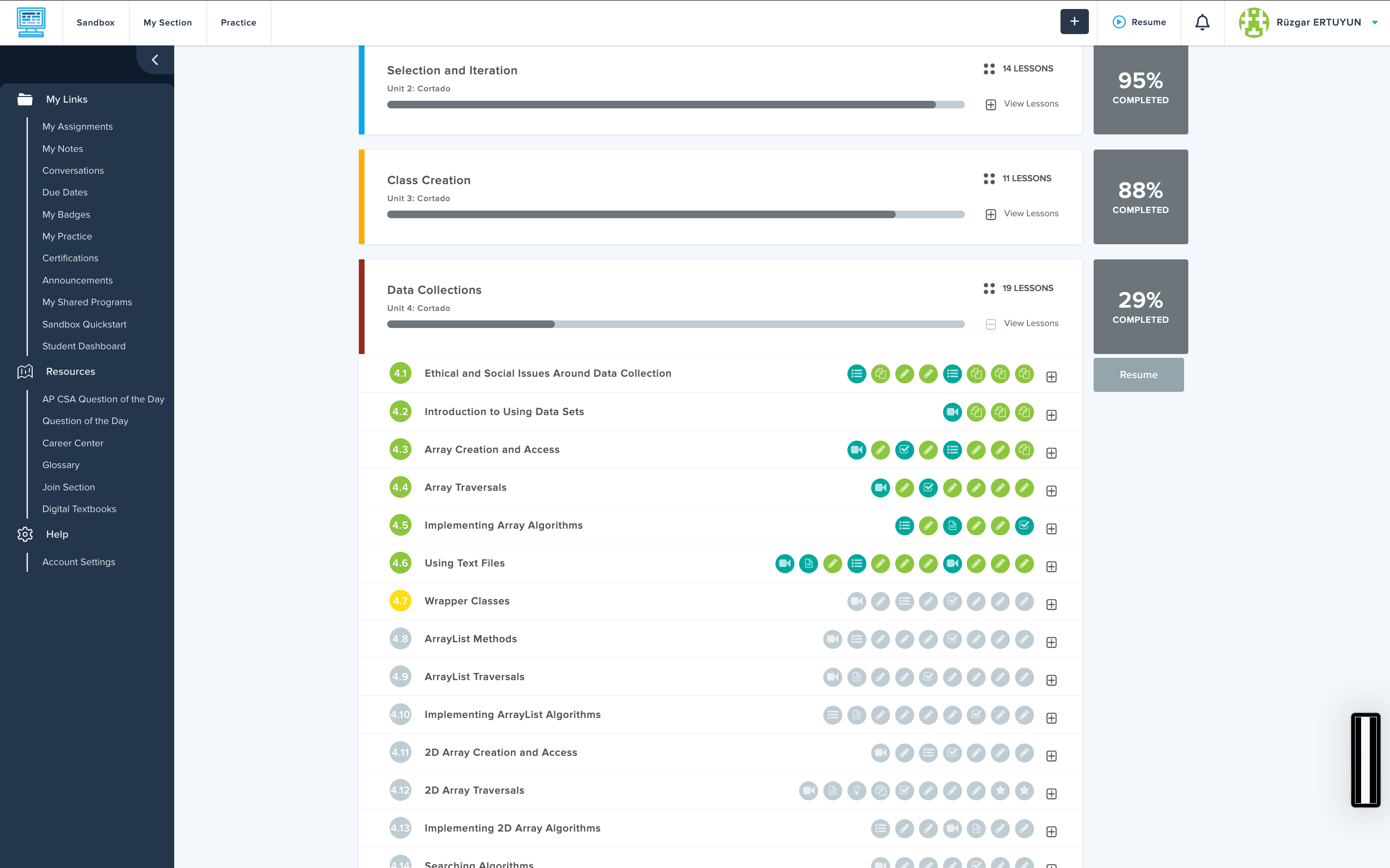
Task: Open Wrapper Classes lesson title
Action: point(467,601)
